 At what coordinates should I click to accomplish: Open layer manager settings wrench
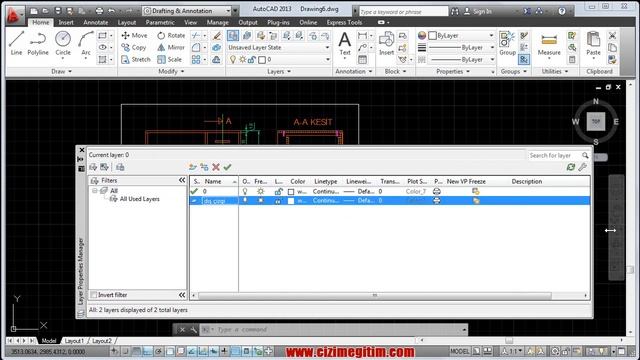click(x=582, y=167)
